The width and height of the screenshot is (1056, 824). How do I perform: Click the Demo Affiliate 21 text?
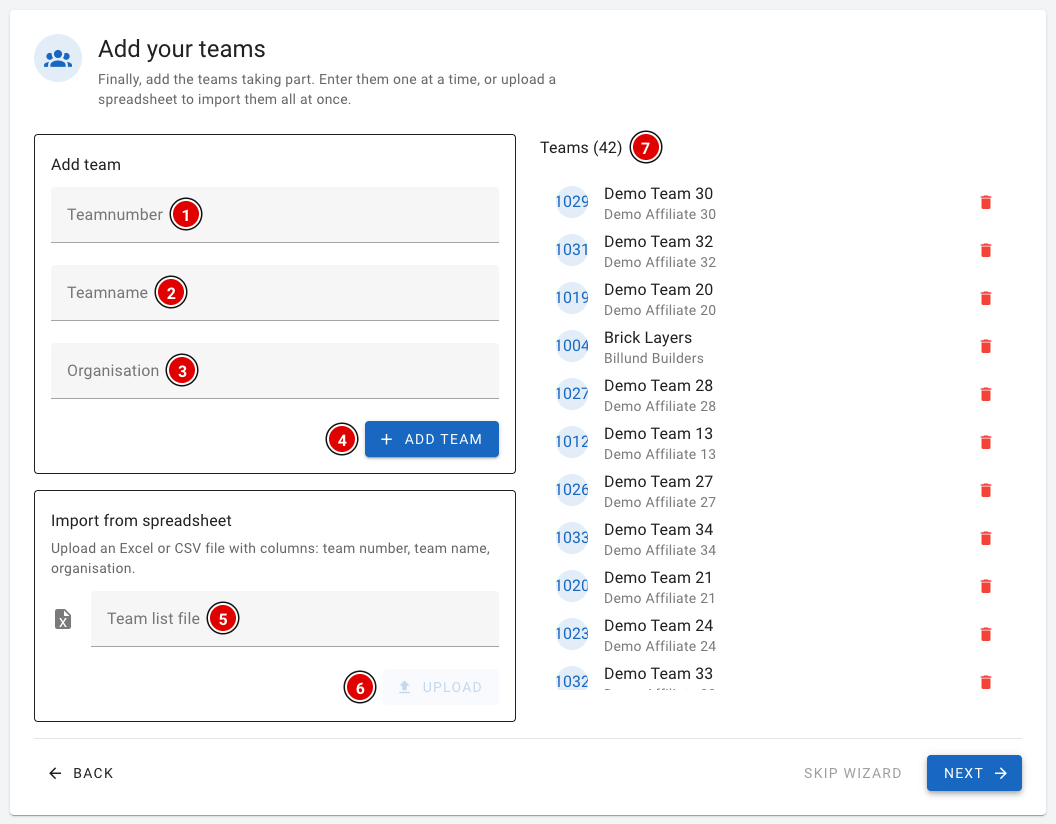click(659, 598)
